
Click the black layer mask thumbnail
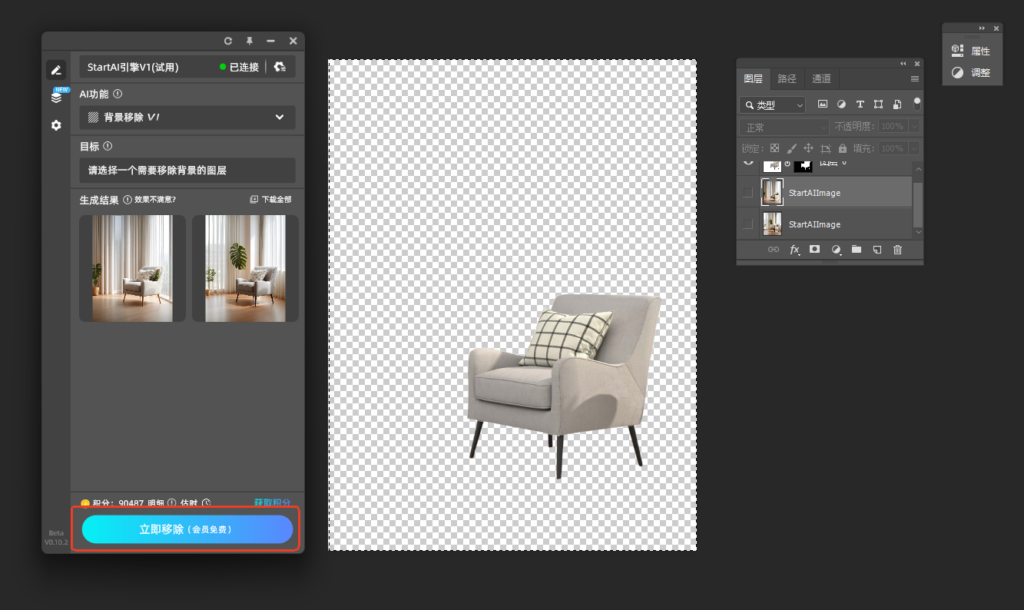click(803, 165)
